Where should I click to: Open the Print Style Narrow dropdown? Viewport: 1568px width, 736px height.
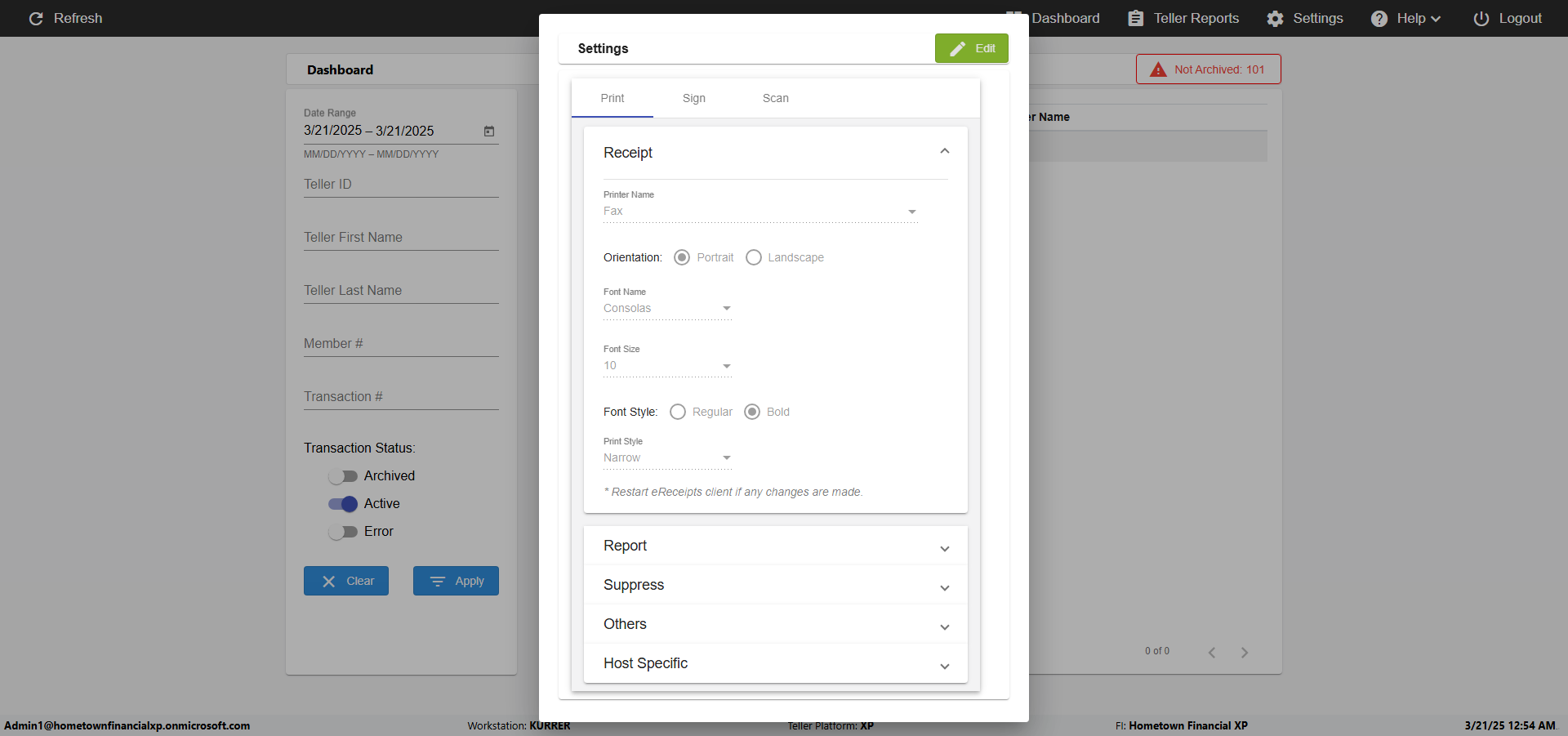(x=667, y=457)
